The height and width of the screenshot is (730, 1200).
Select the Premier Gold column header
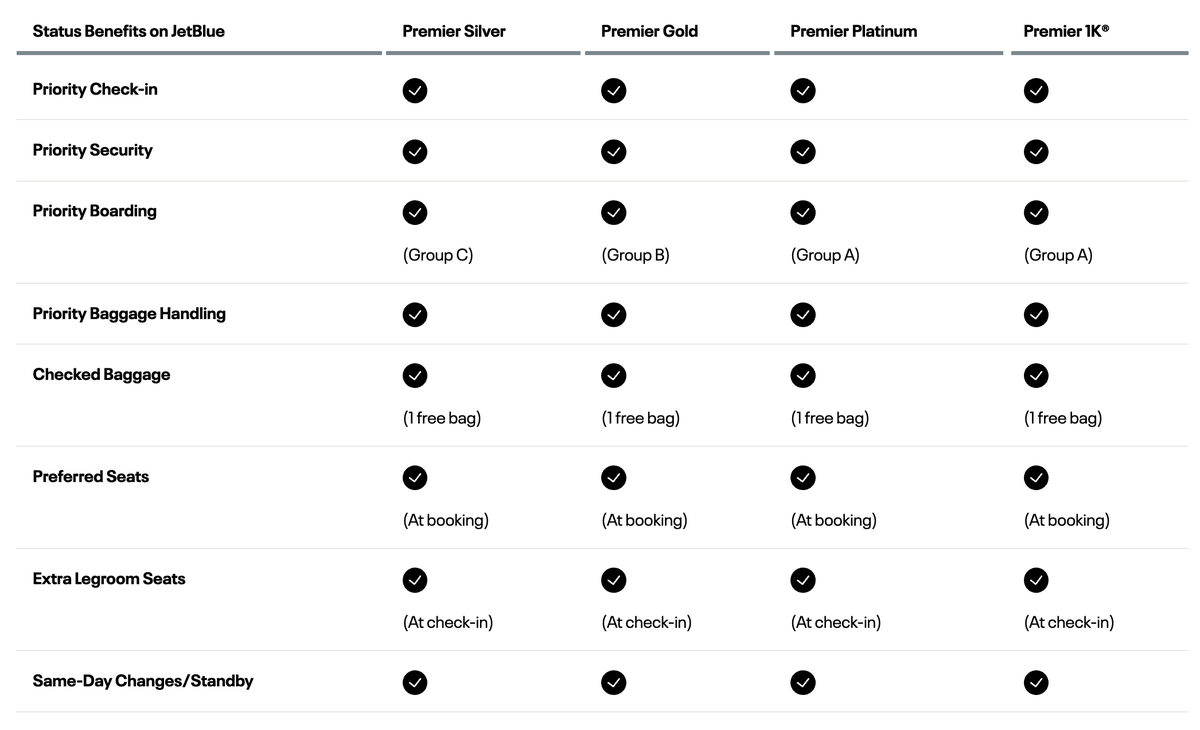point(649,31)
